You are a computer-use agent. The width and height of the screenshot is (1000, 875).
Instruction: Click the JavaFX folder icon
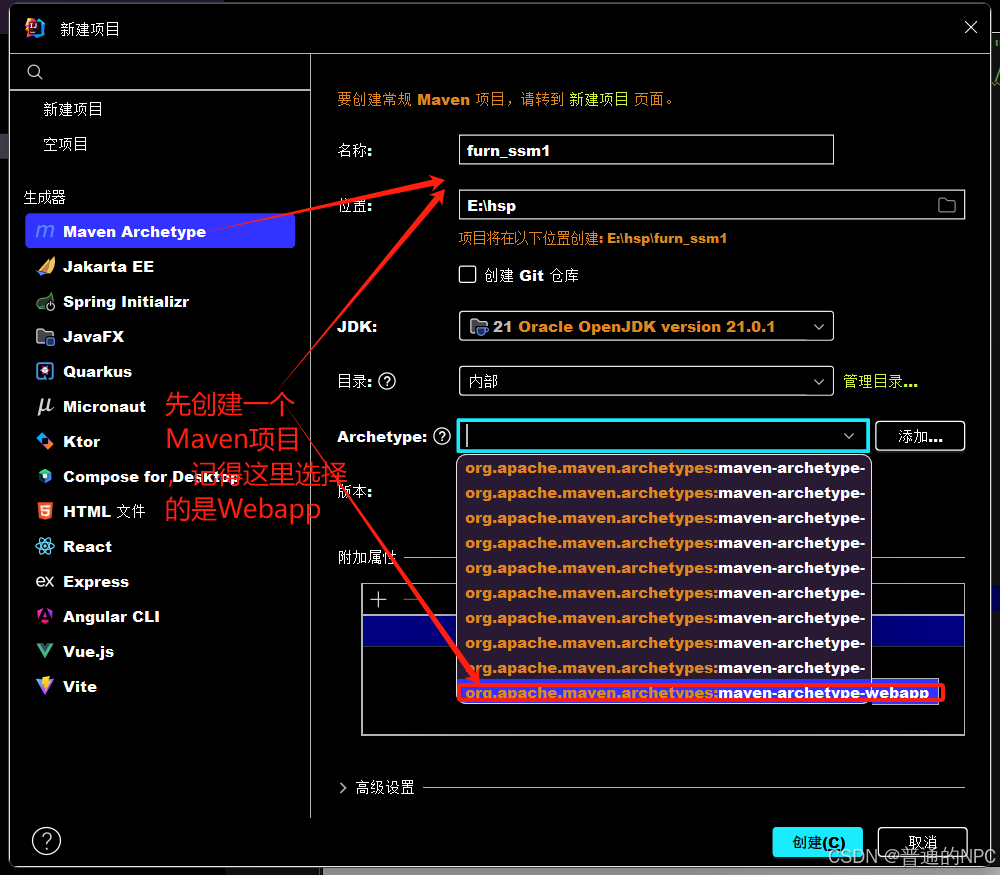tap(45, 337)
